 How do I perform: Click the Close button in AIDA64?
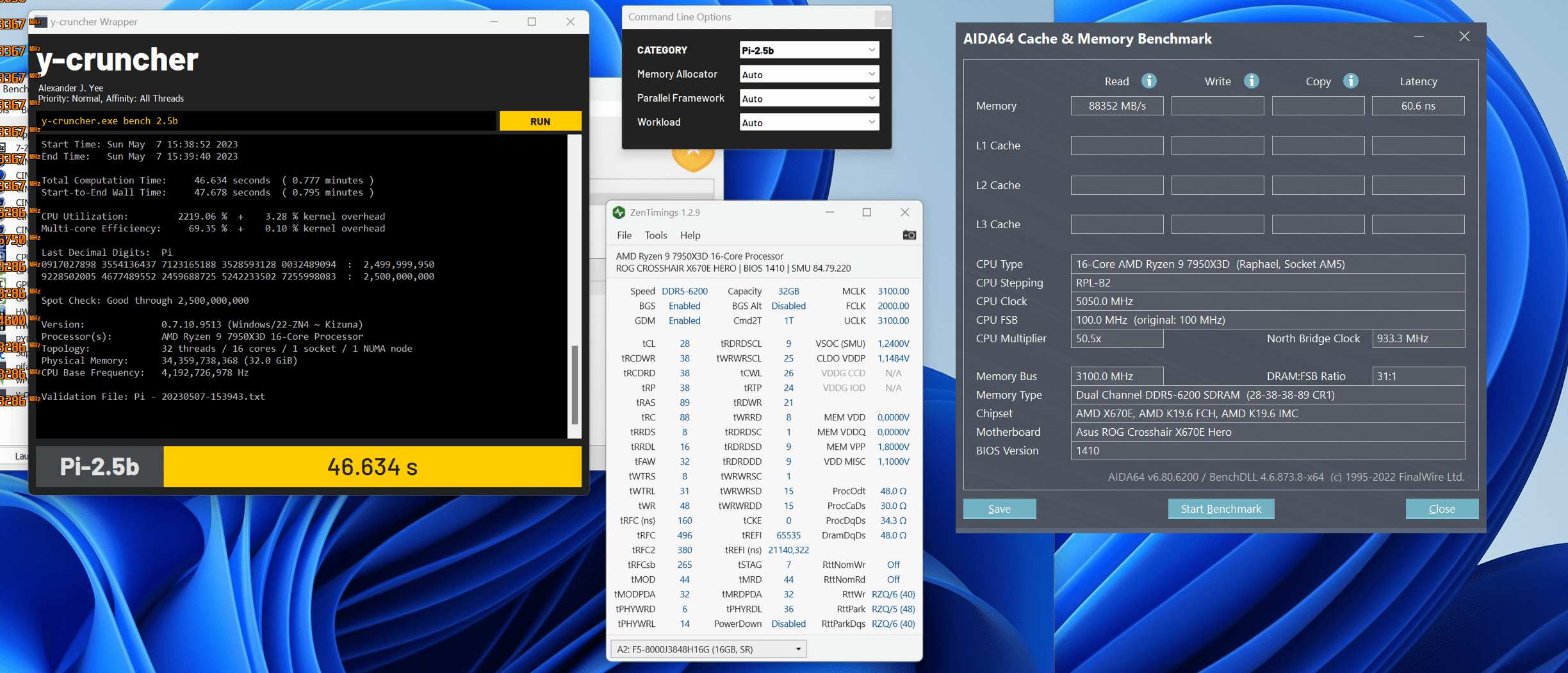coord(1442,509)
